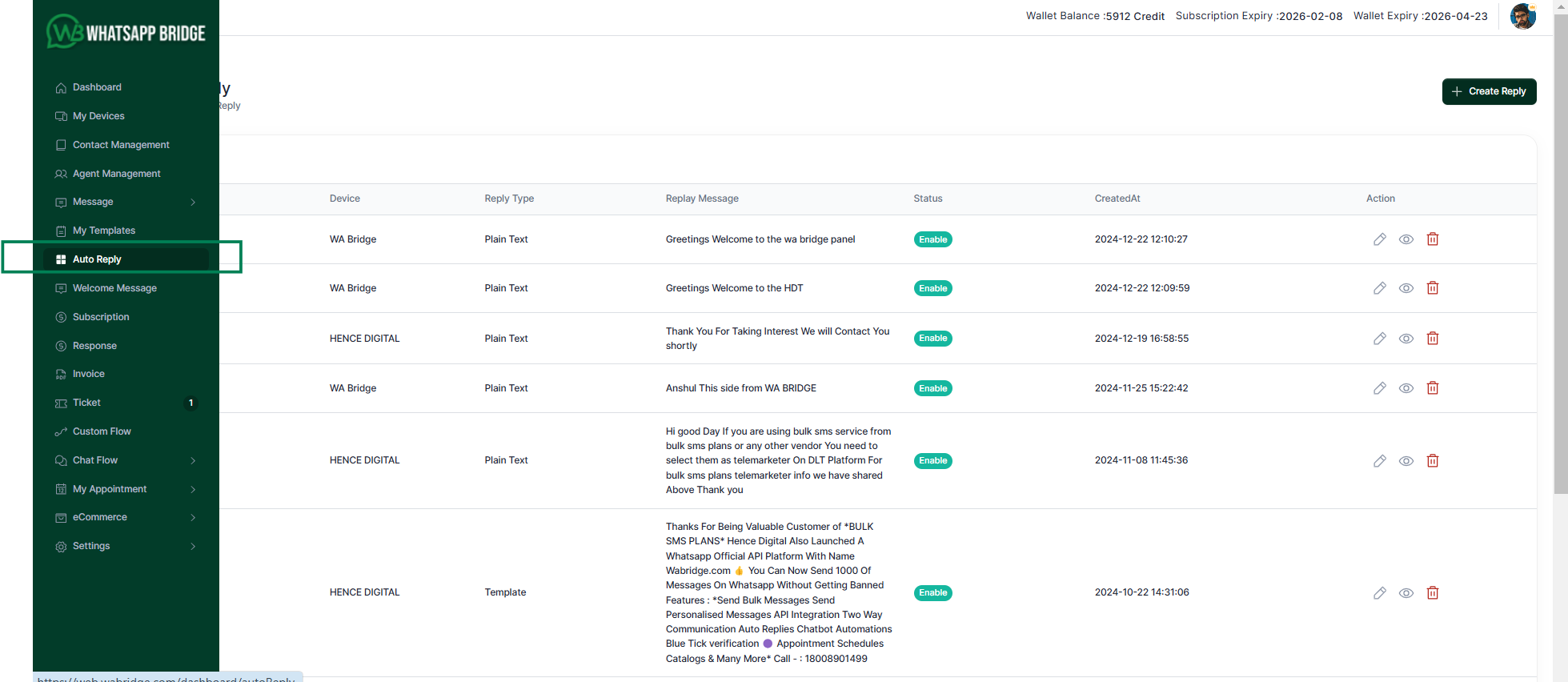
Task: Go to My Devices
Action: (98, 116)
